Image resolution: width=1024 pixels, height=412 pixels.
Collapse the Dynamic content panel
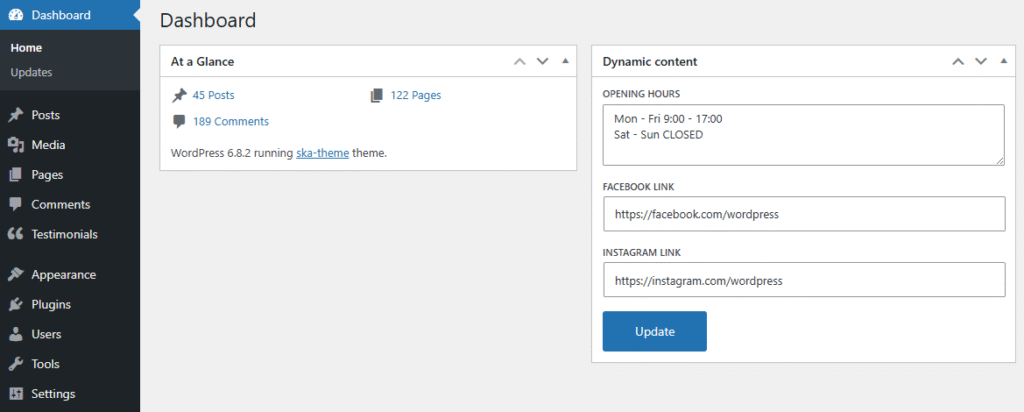coord(1003,61)
